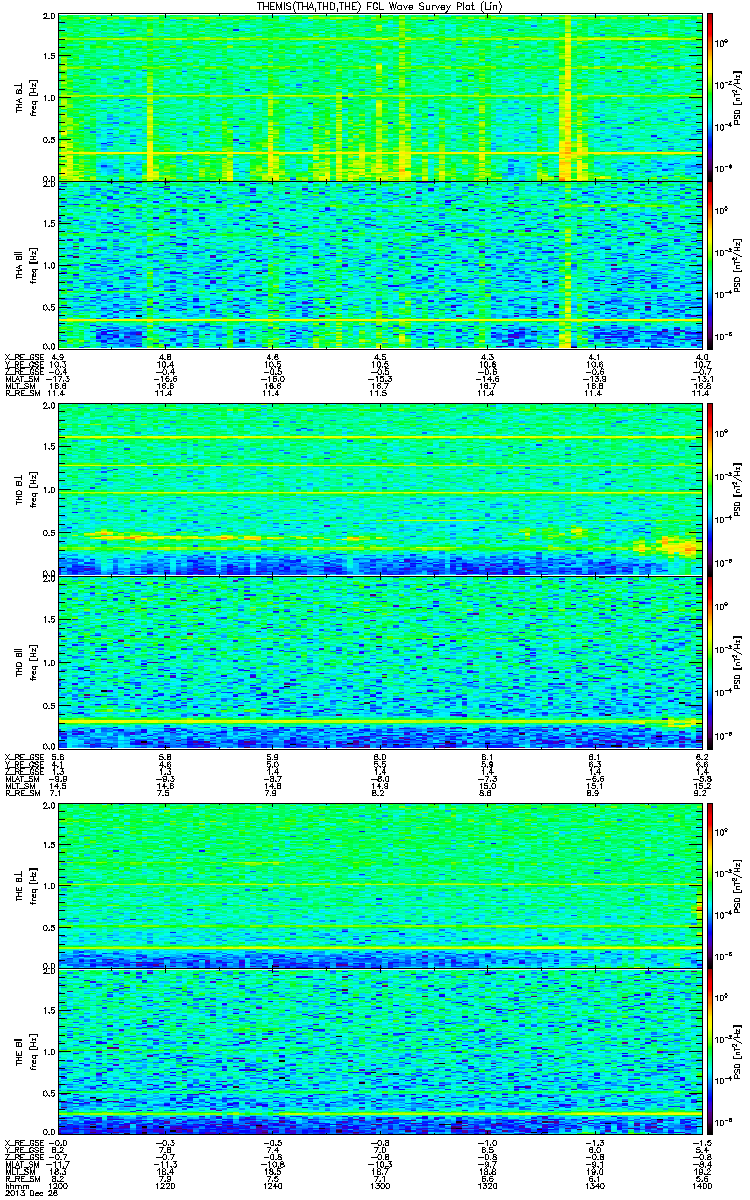
Task: Click the color bar beside THA BII panel
Action: (x=710, y=263)
